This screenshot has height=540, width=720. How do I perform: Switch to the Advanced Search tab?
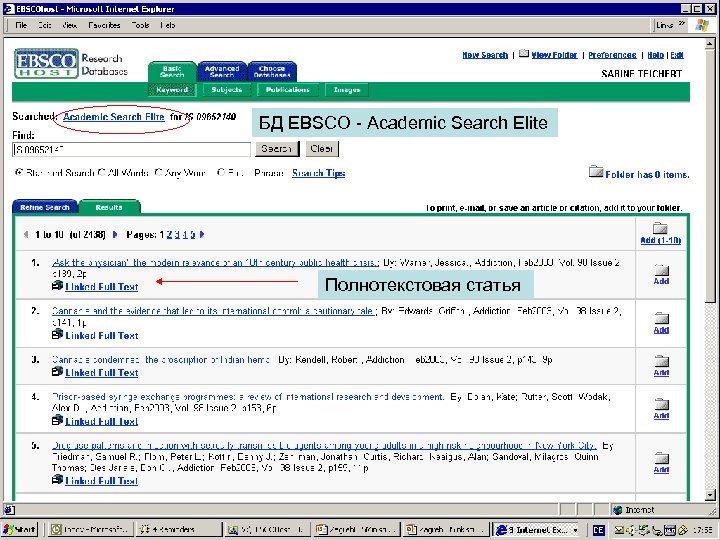pyautogui.click(x=222, y=72)
